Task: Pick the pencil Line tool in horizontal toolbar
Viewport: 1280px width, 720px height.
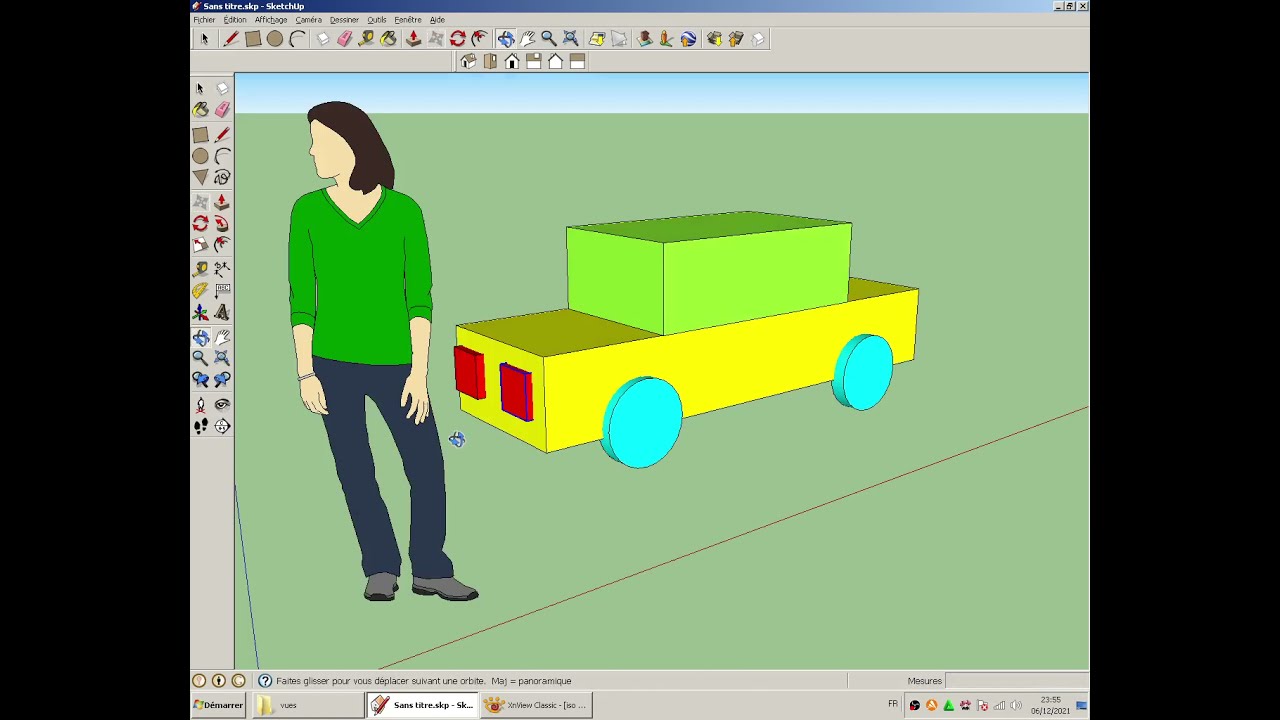Action: pos(231,39)
